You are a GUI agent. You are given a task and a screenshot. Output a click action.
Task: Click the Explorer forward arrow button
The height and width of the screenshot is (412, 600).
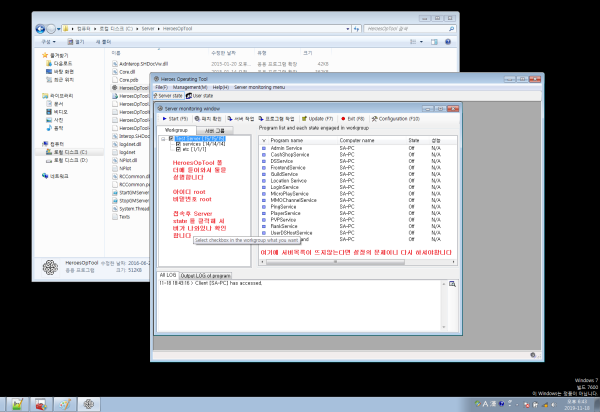tap(51, 29)
